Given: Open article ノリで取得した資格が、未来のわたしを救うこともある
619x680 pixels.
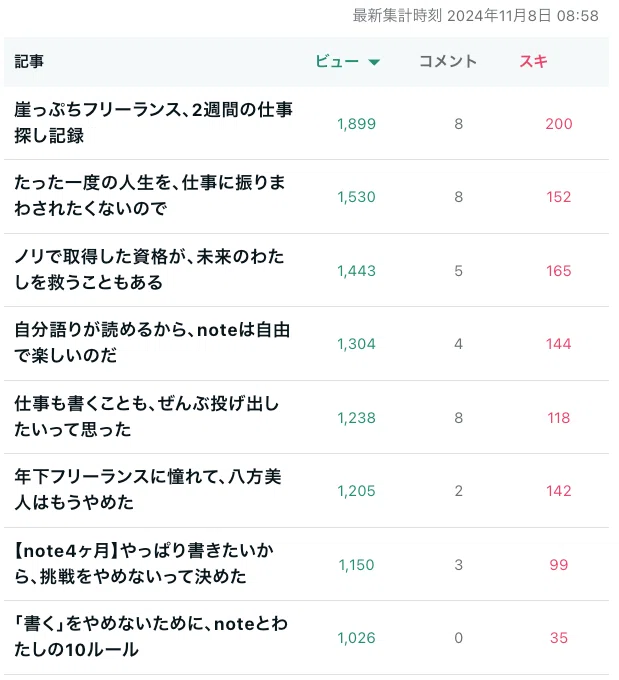Looking at the screenshot, I should pos(151,271).
